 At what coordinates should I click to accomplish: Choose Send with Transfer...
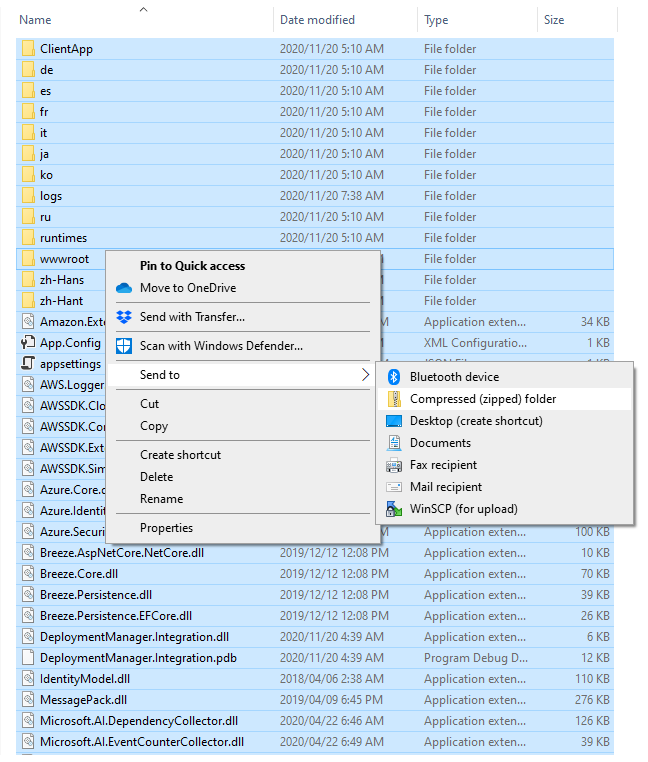(193, 317)
